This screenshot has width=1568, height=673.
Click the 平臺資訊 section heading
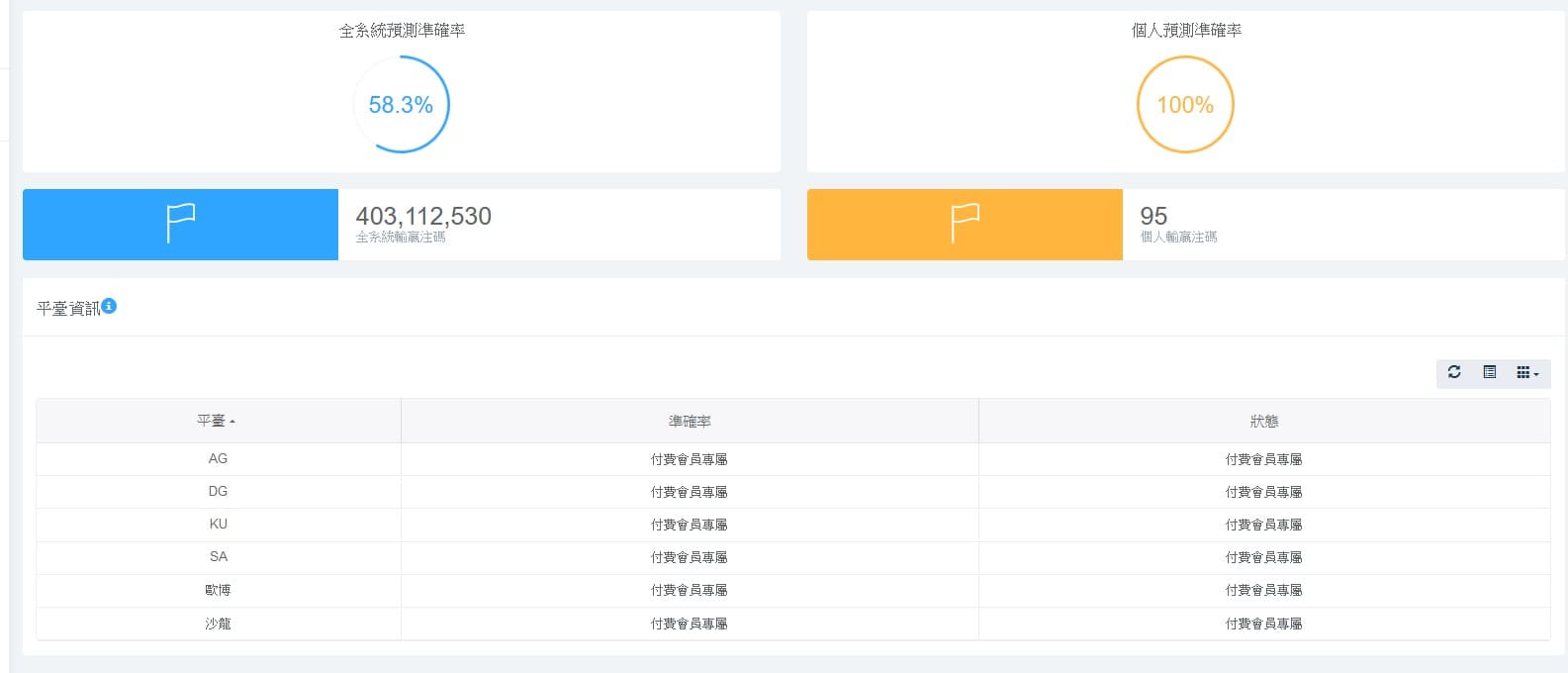click(x=68, y=309)
